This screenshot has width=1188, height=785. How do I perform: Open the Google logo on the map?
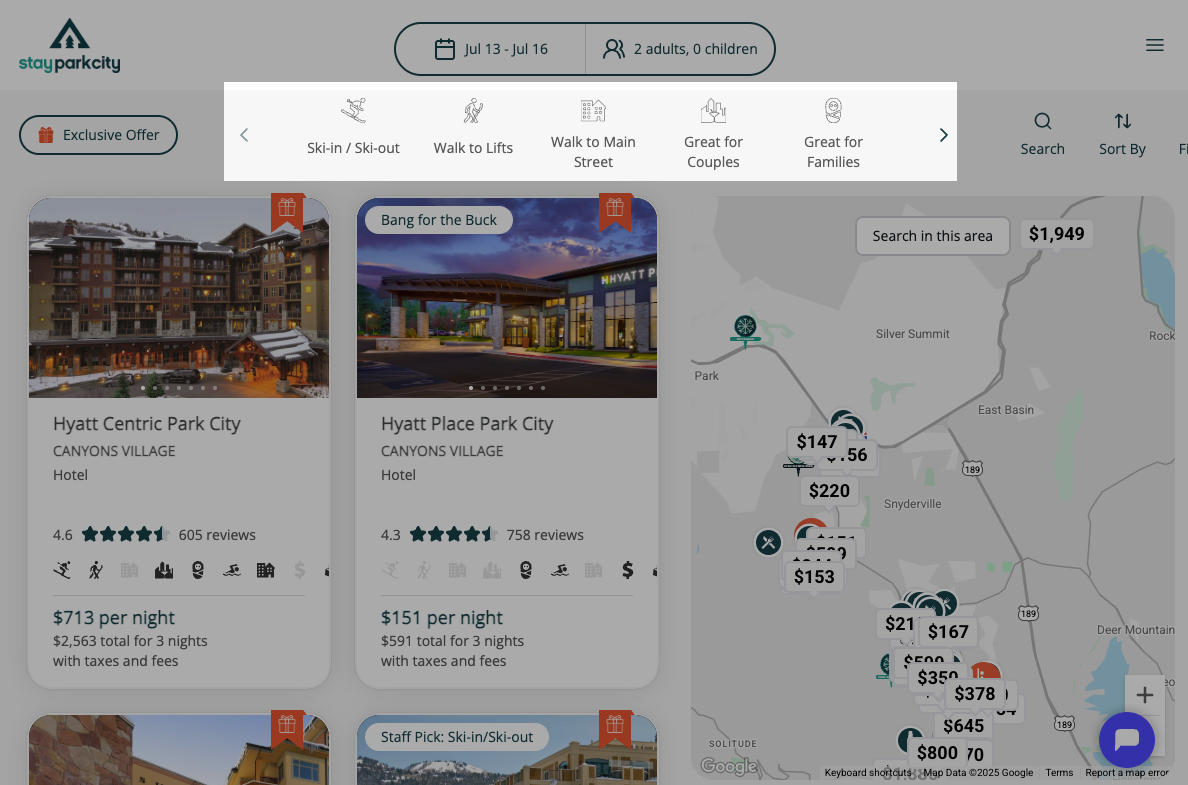point(728,766)
